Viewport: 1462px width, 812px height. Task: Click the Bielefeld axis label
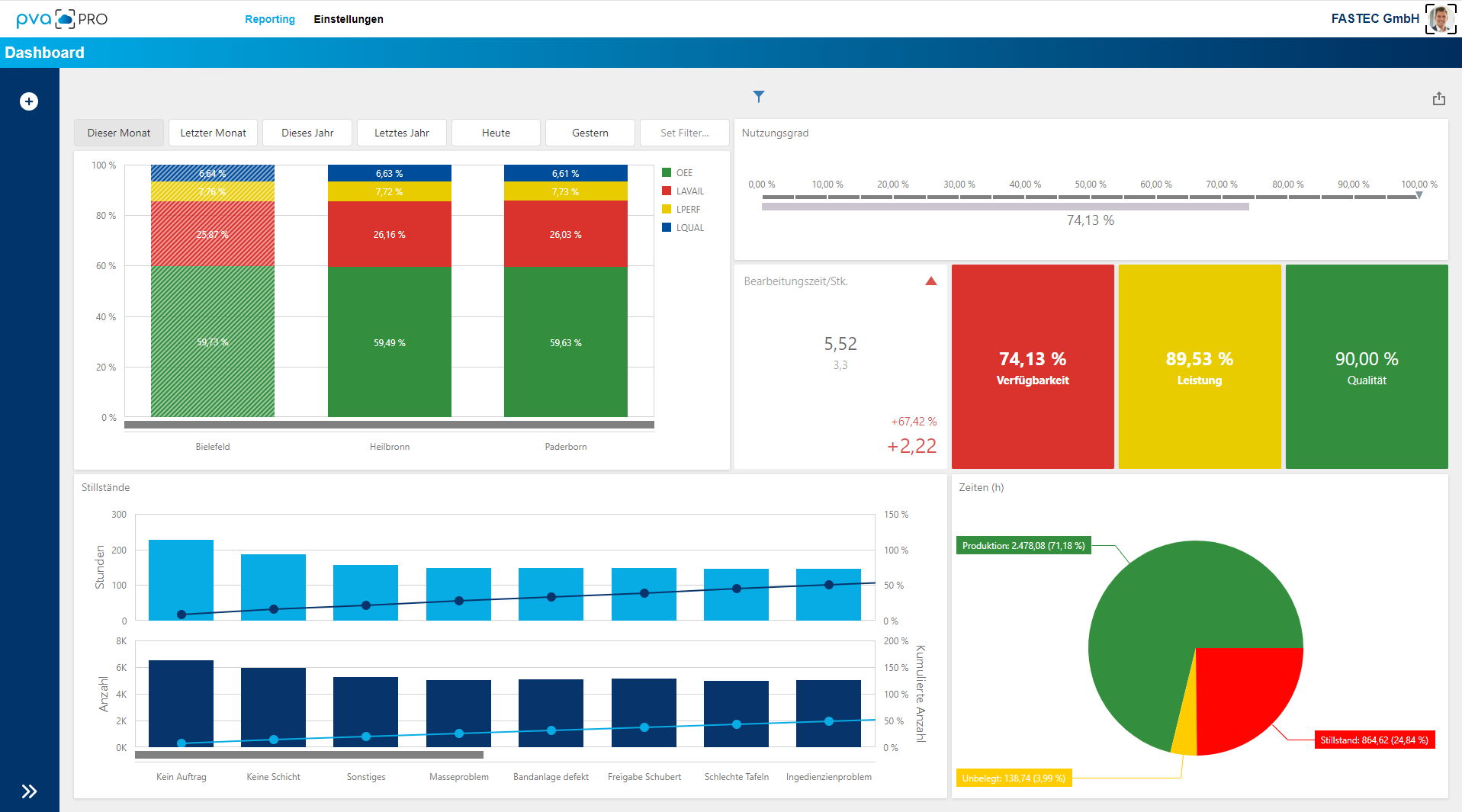coord(213,447)
